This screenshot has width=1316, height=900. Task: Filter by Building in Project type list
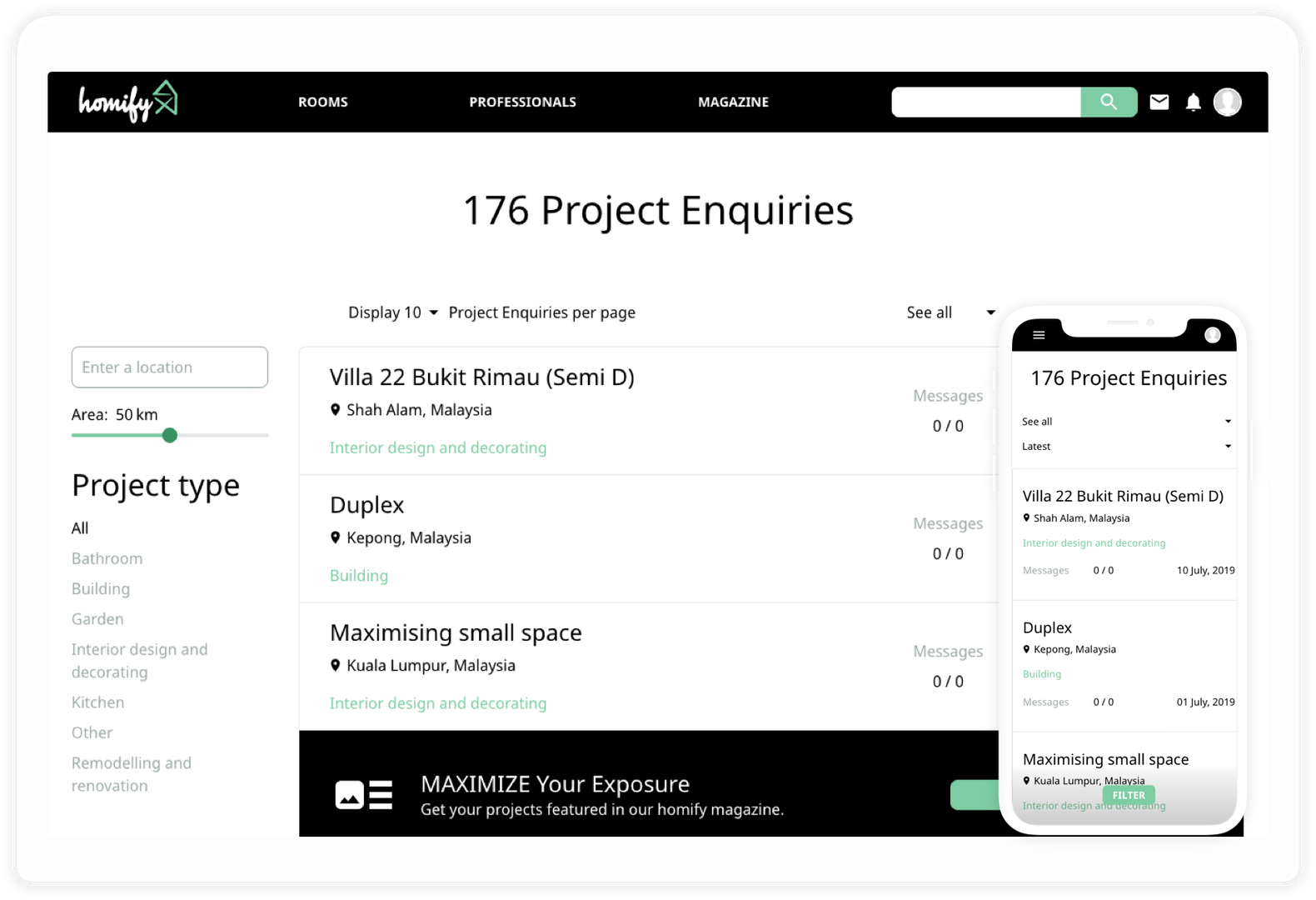[x=101, y=589]
